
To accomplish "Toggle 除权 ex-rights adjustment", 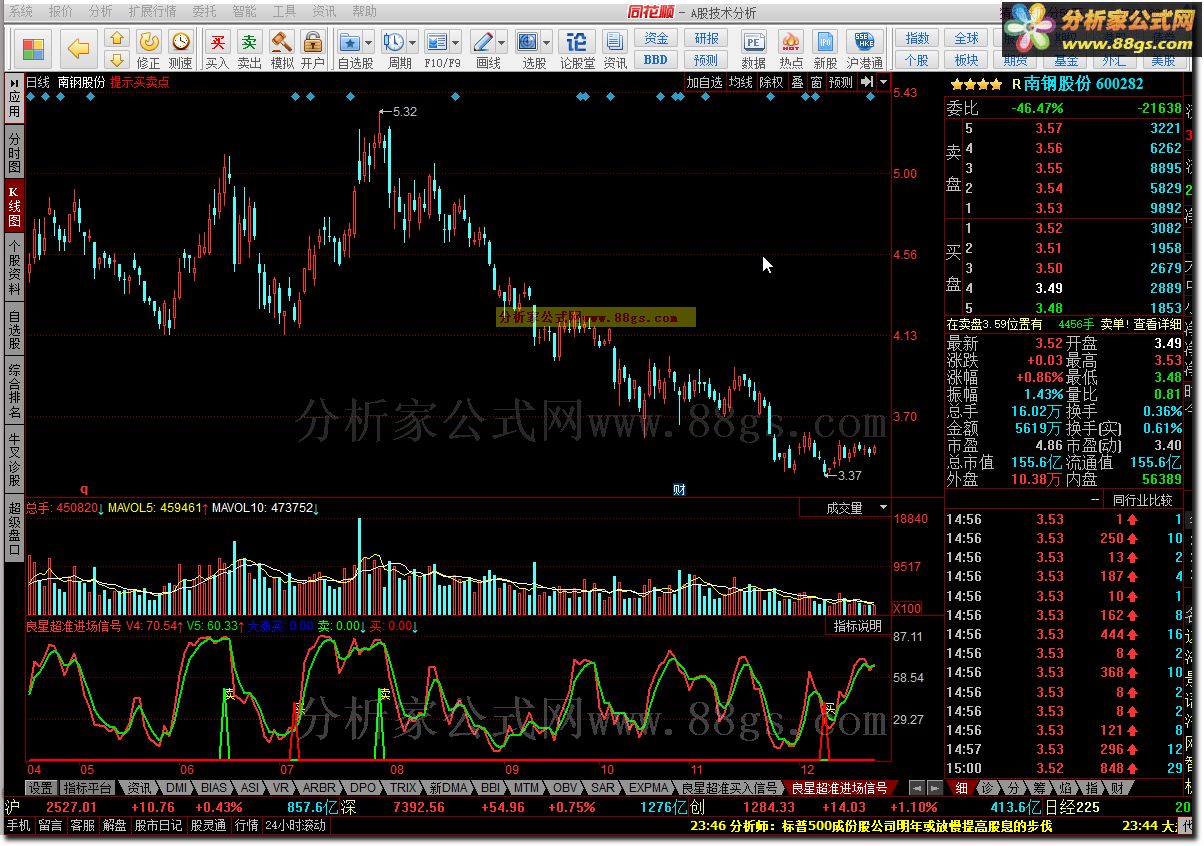I will 772,82.
